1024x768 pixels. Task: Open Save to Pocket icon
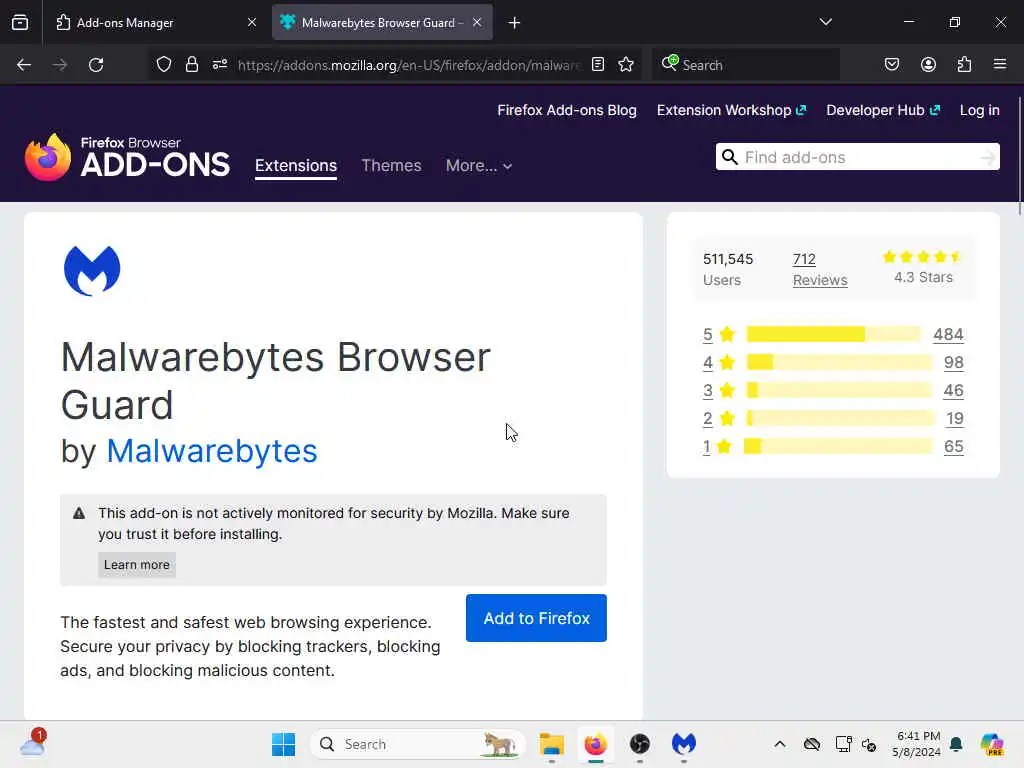891,64
